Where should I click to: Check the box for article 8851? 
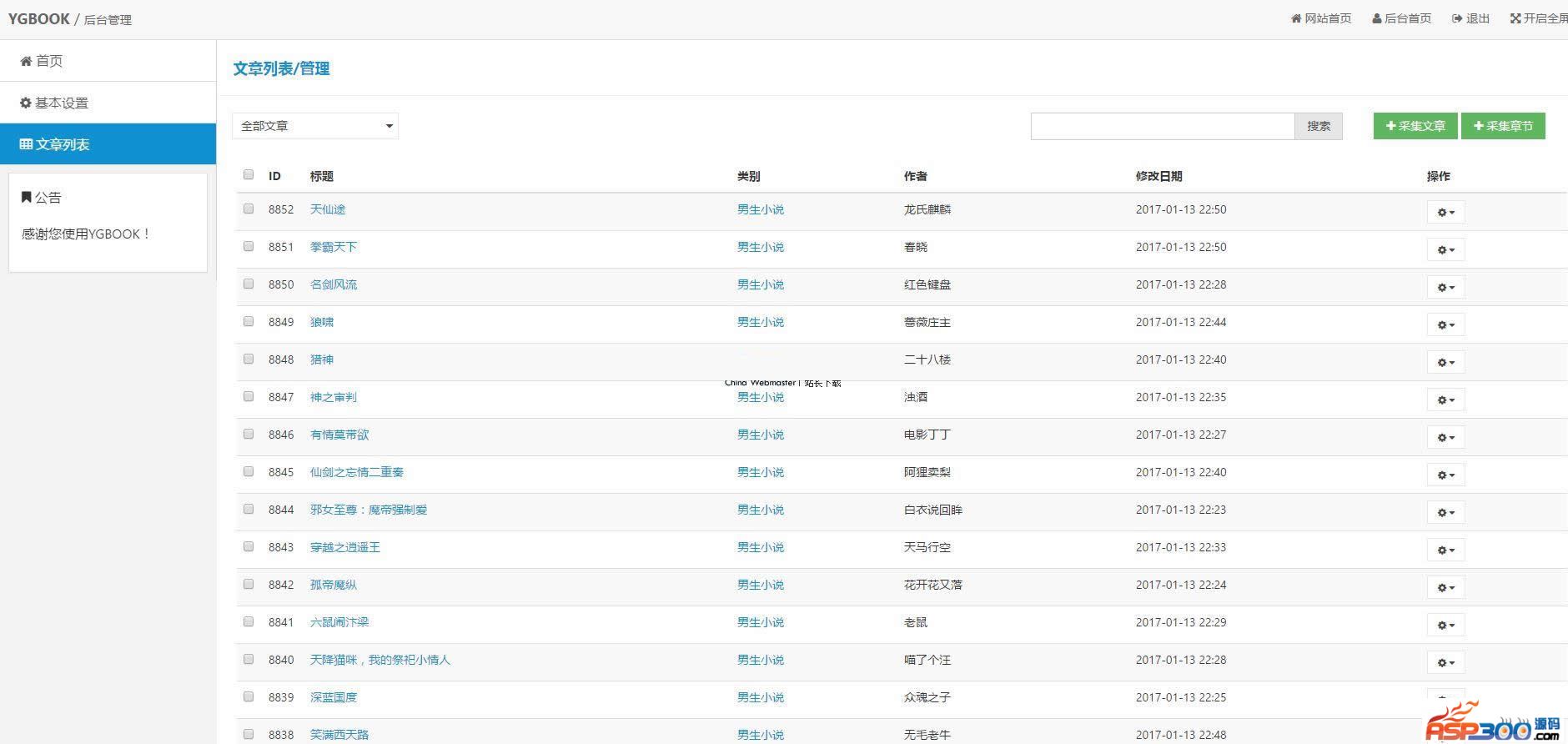(249, 246)
